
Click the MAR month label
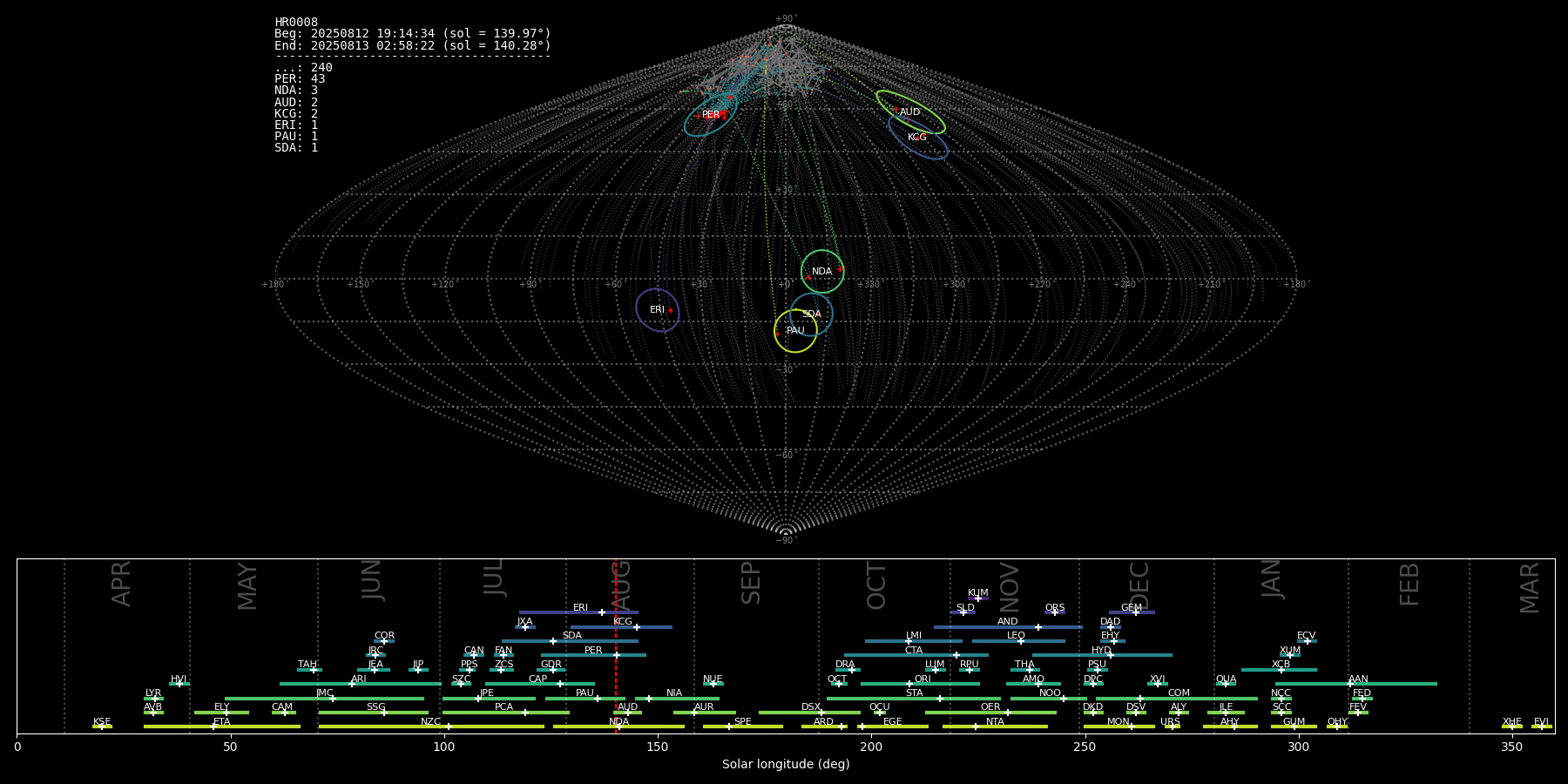pyautogui.click(x=1530, y=587)
